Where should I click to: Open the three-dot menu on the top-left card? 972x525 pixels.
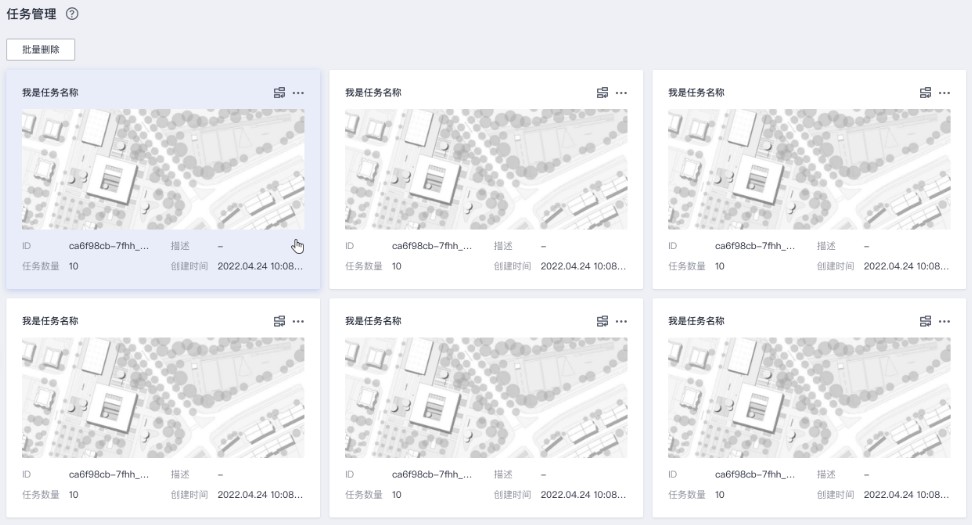298,93
